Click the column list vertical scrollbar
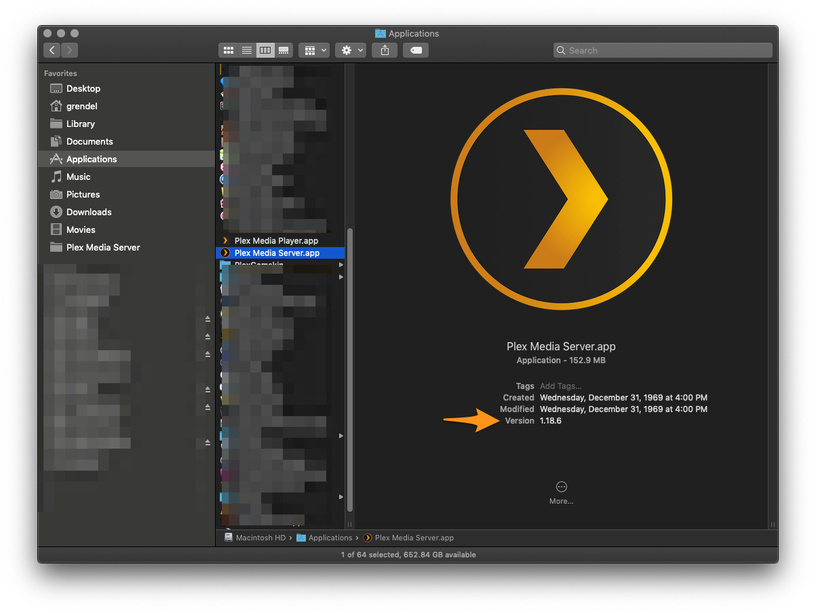 point(350,369)
